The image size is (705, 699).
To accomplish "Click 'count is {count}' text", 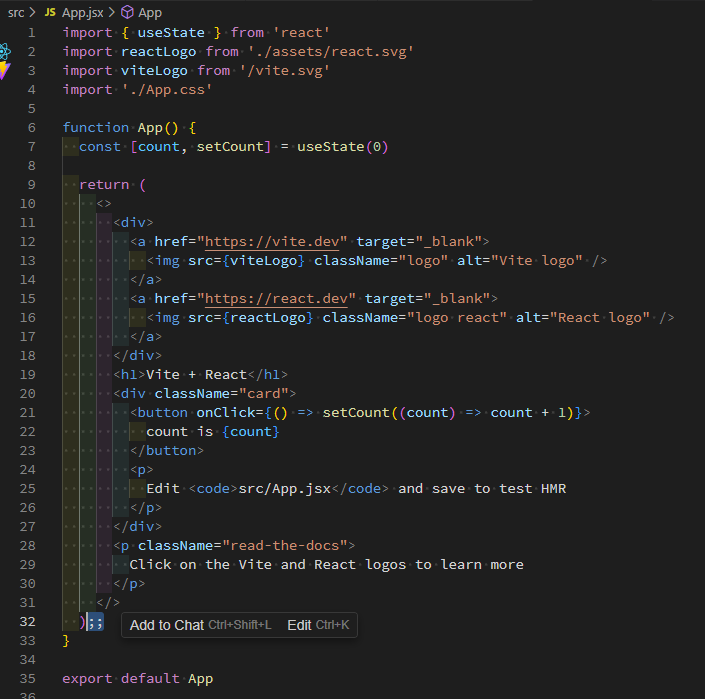I will [x=213, y=432].
